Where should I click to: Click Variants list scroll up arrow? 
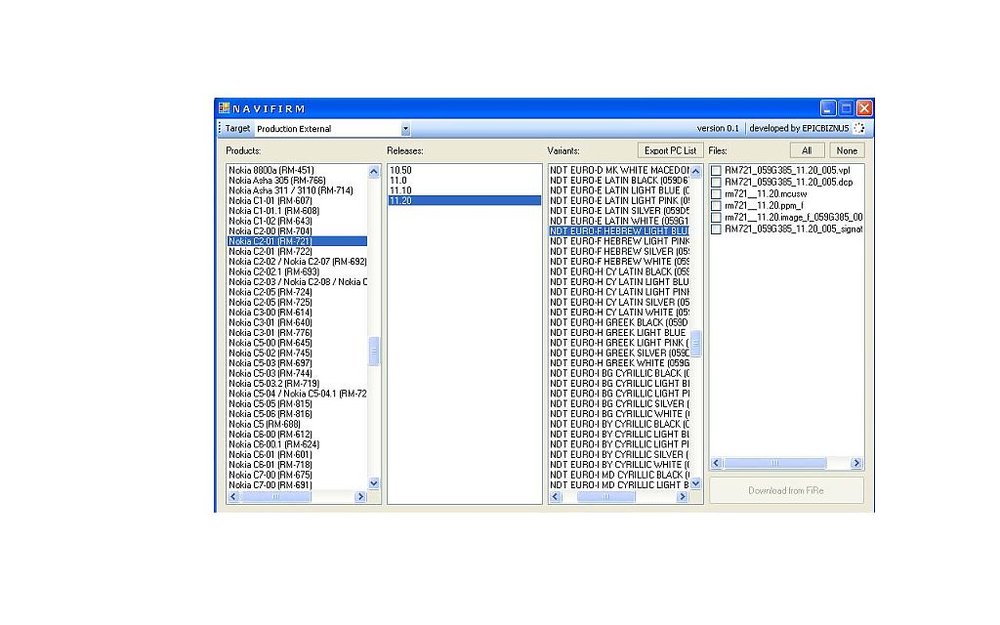coord(696,172)
